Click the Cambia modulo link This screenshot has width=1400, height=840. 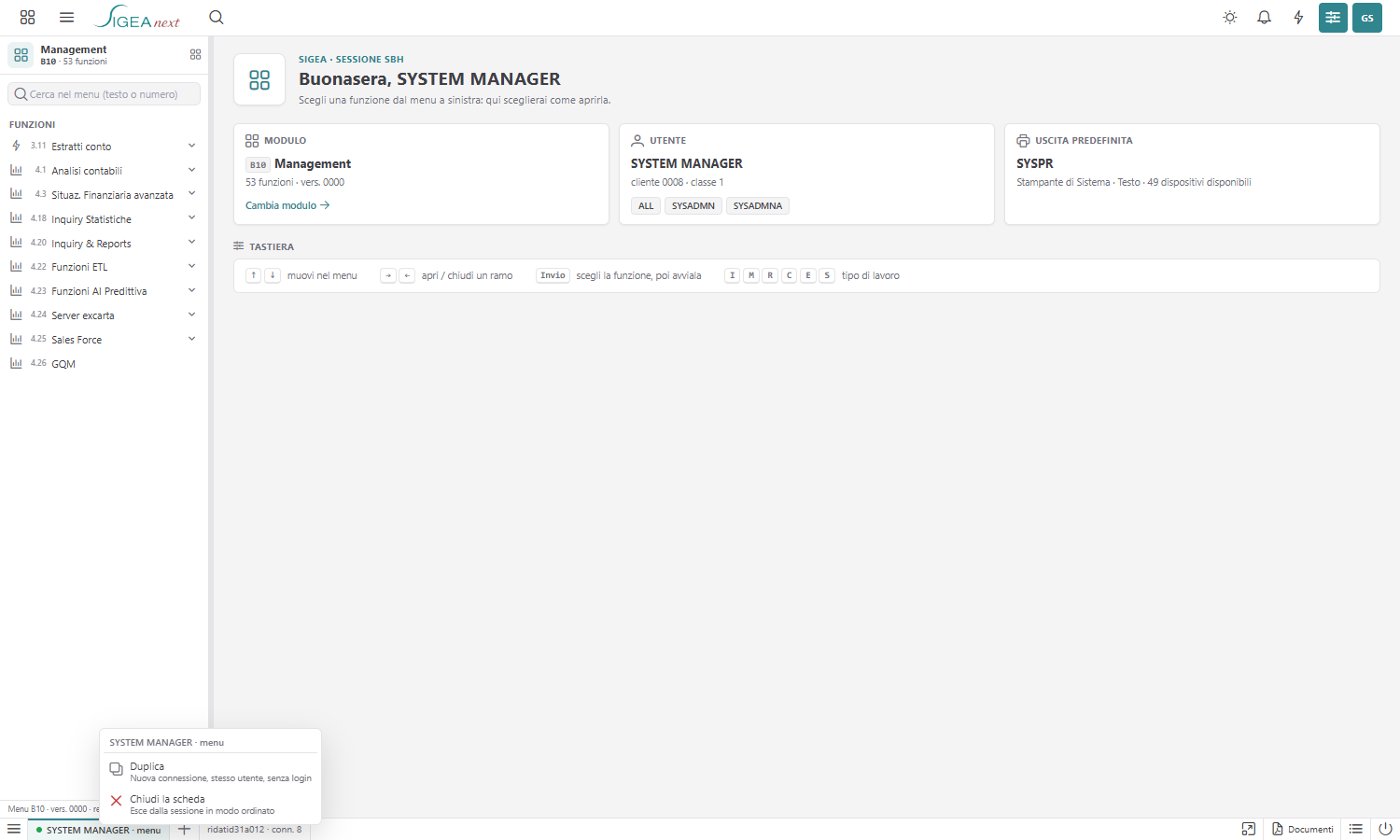click(287, 205)
